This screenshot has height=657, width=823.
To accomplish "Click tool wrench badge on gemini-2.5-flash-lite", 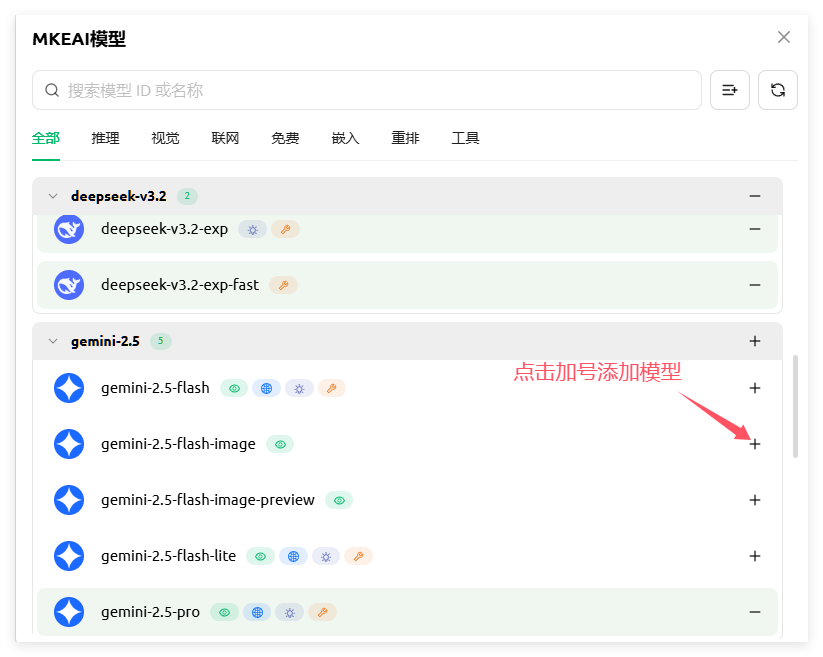I will (358, 556).
